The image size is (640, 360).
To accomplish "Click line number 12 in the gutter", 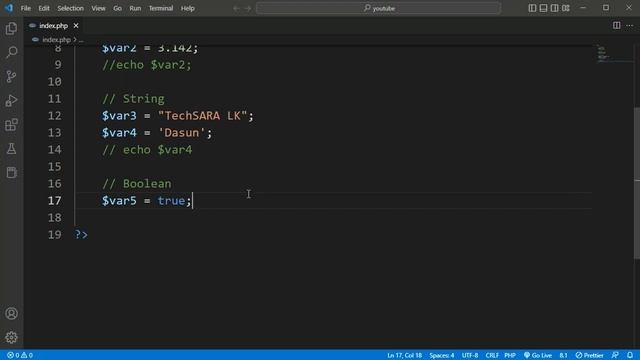I will (55, 116).
